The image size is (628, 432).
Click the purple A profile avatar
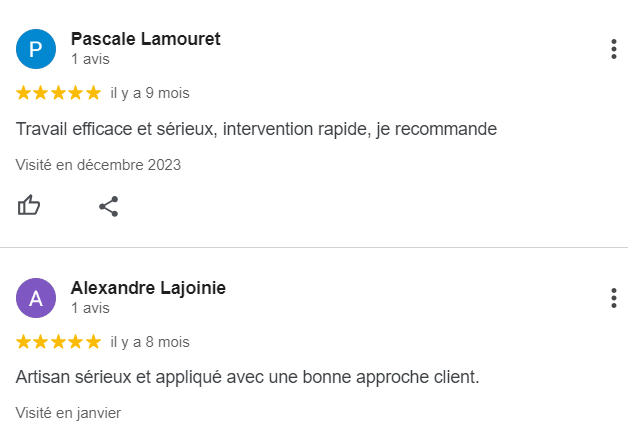[36, 298]
